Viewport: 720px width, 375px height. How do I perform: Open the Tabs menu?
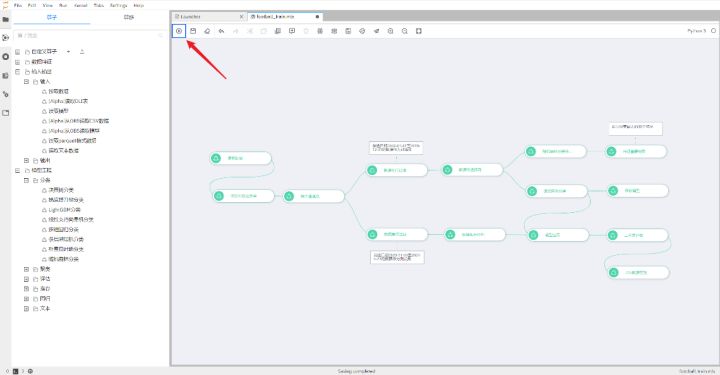click(98, 5)
